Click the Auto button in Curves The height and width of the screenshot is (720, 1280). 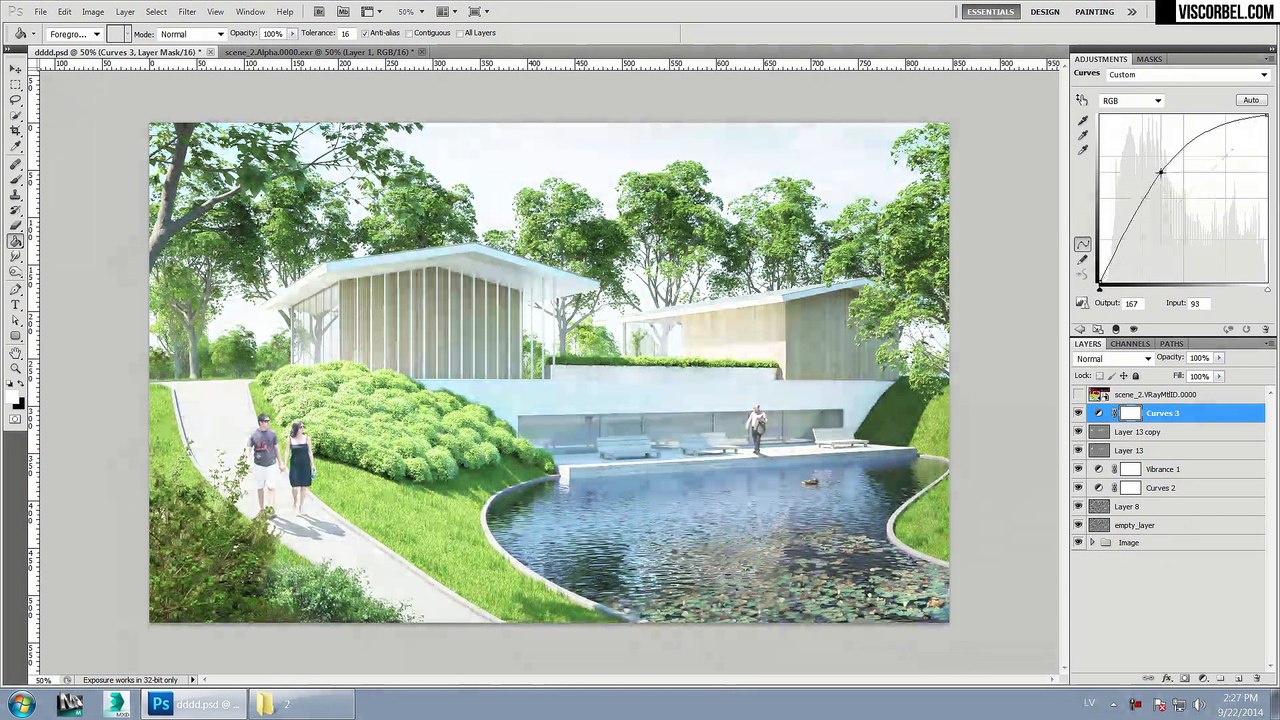1251,100
